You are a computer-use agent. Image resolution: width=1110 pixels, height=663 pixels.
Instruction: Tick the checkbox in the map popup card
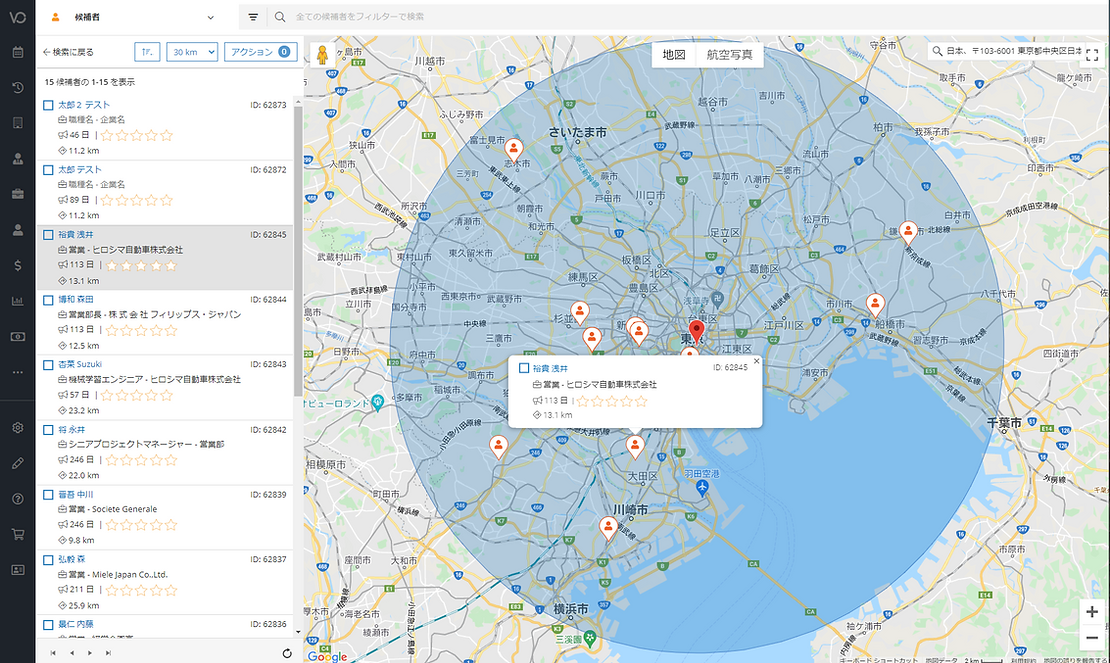point(523,369)
